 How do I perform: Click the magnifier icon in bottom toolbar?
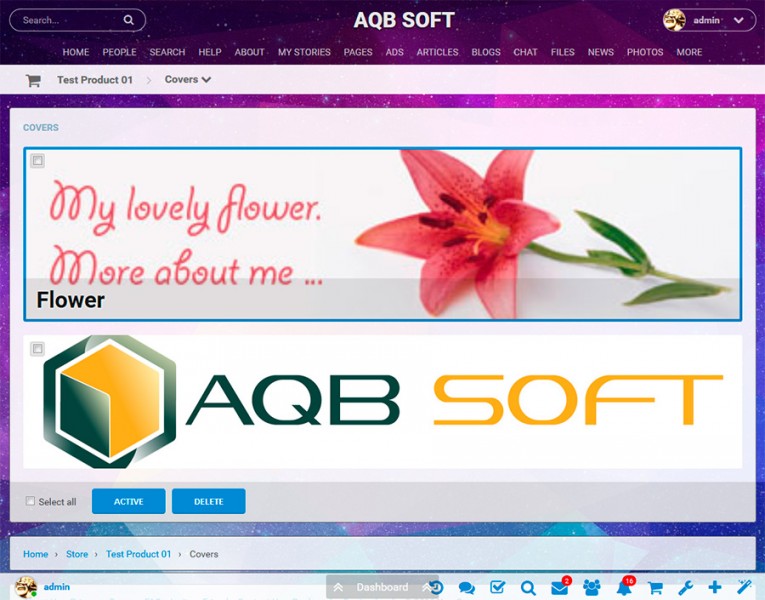528,588
